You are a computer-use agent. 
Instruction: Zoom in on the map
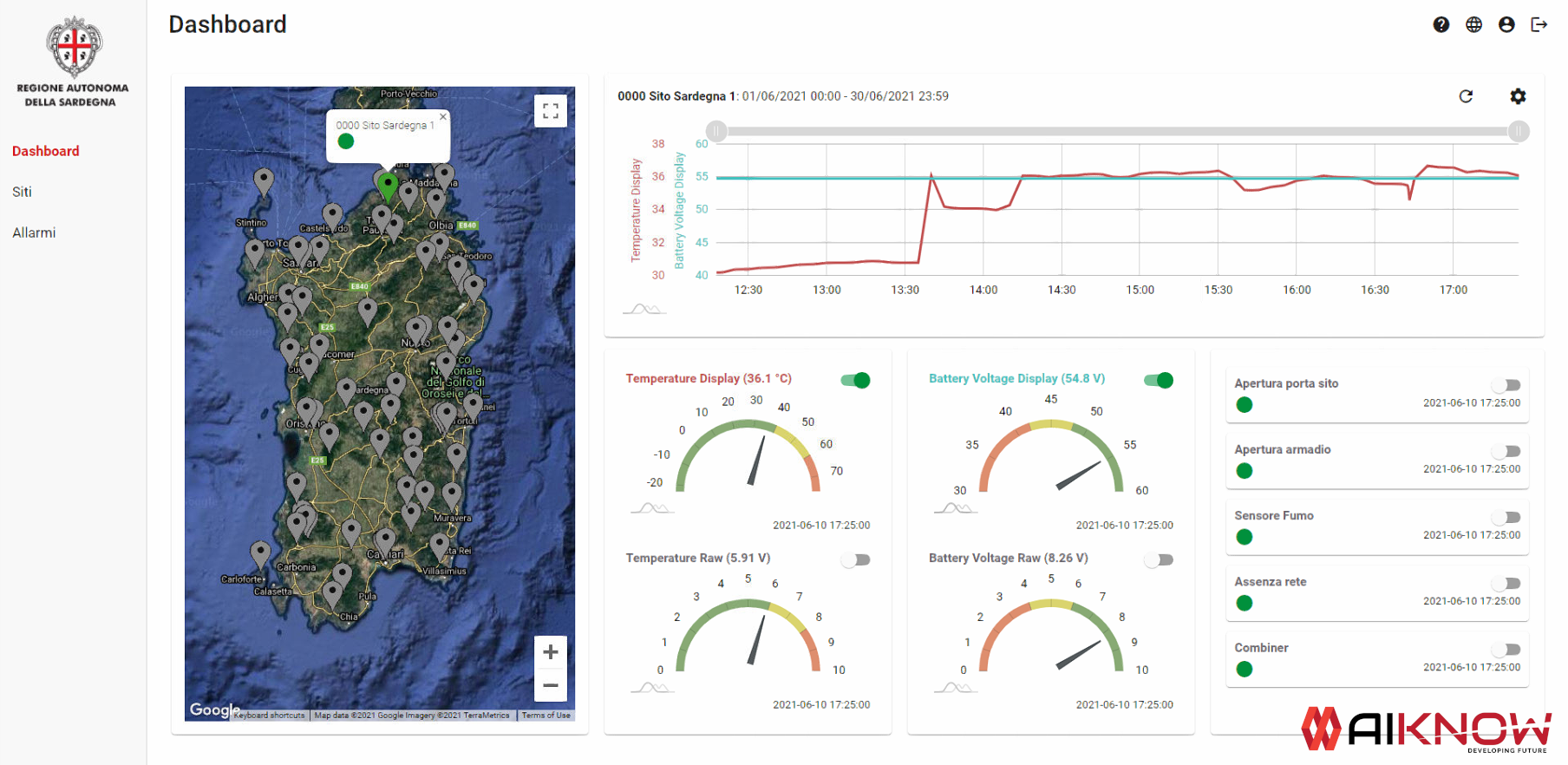pyautogui.click(x=551, y=652)
